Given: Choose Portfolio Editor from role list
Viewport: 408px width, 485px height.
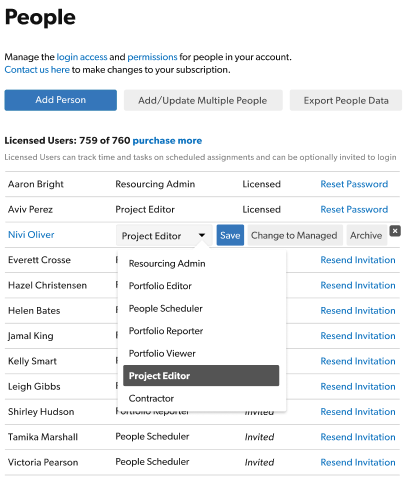Looking at the screenshot, I should coord(160,286).
